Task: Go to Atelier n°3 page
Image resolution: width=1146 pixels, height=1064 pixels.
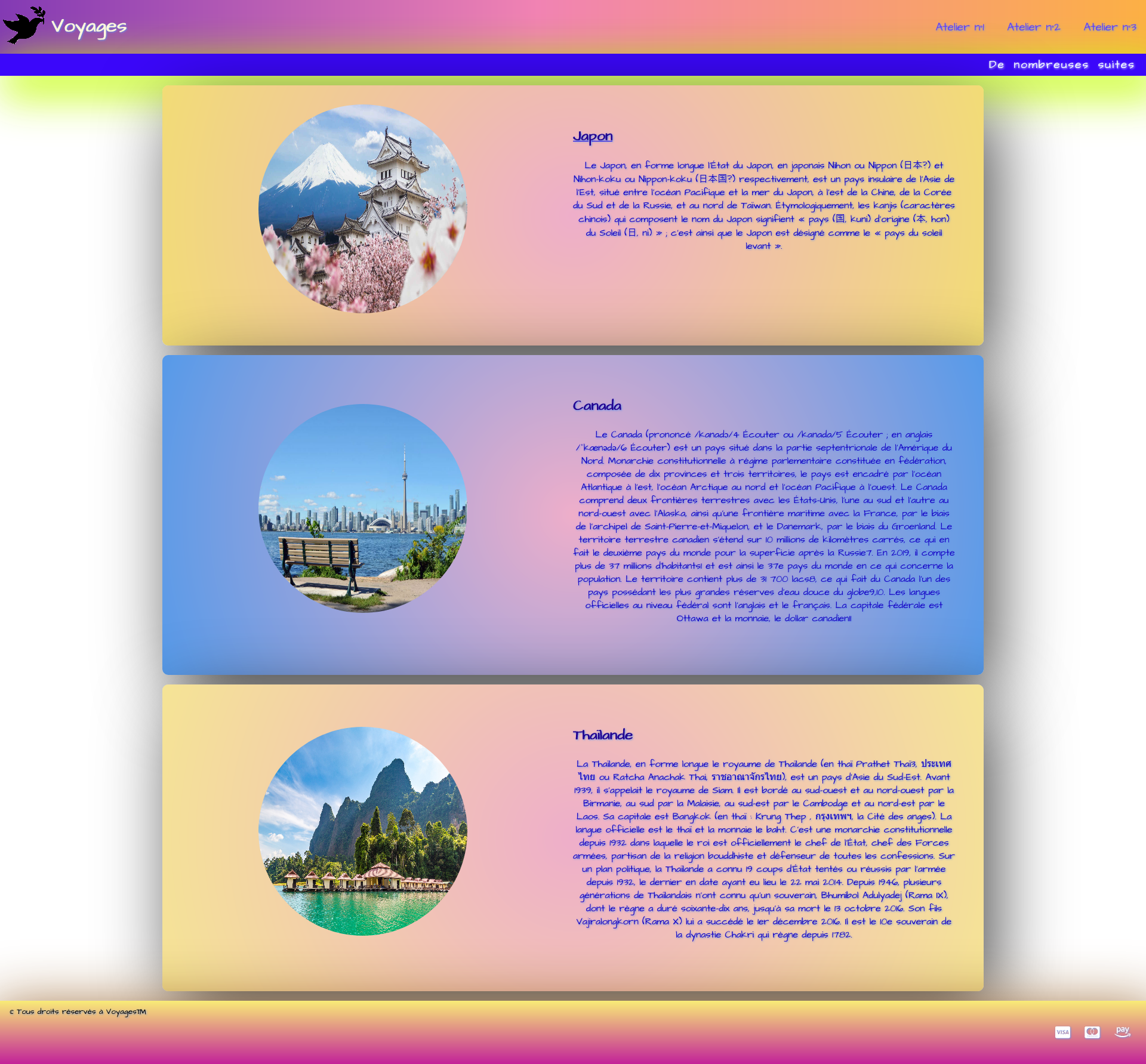Action: click(x=1110, y=27)
